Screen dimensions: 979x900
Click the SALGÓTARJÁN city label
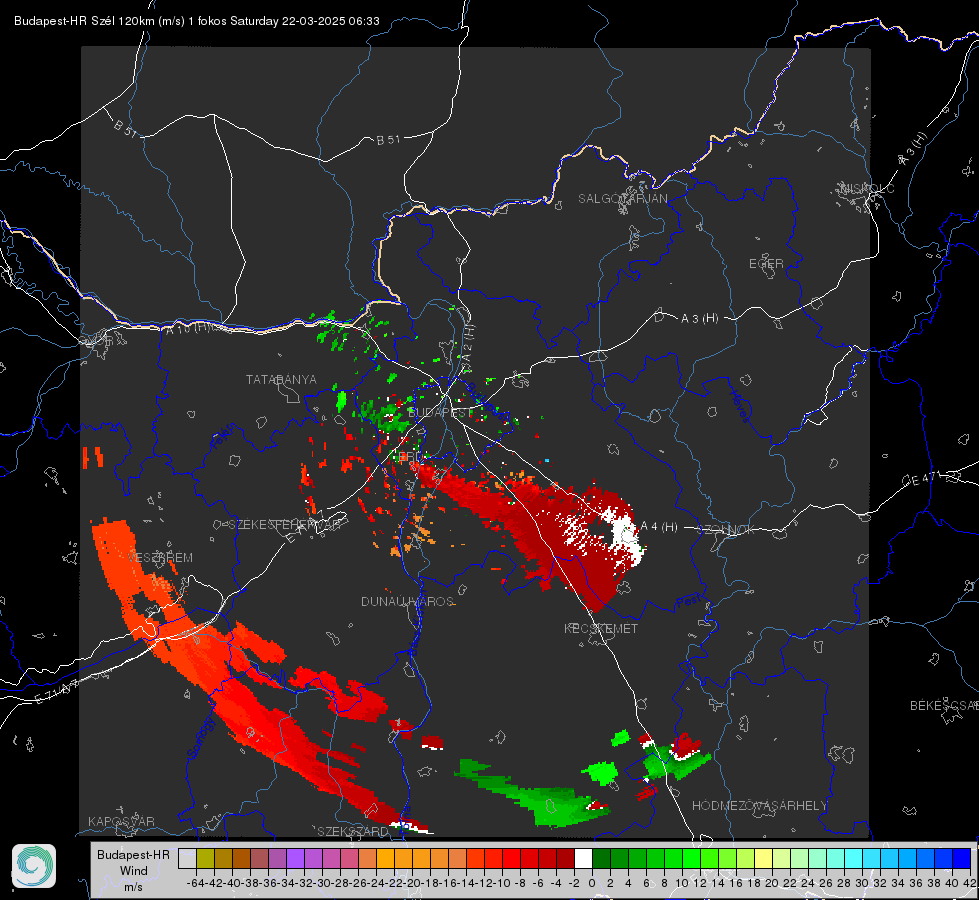point(622,199)
